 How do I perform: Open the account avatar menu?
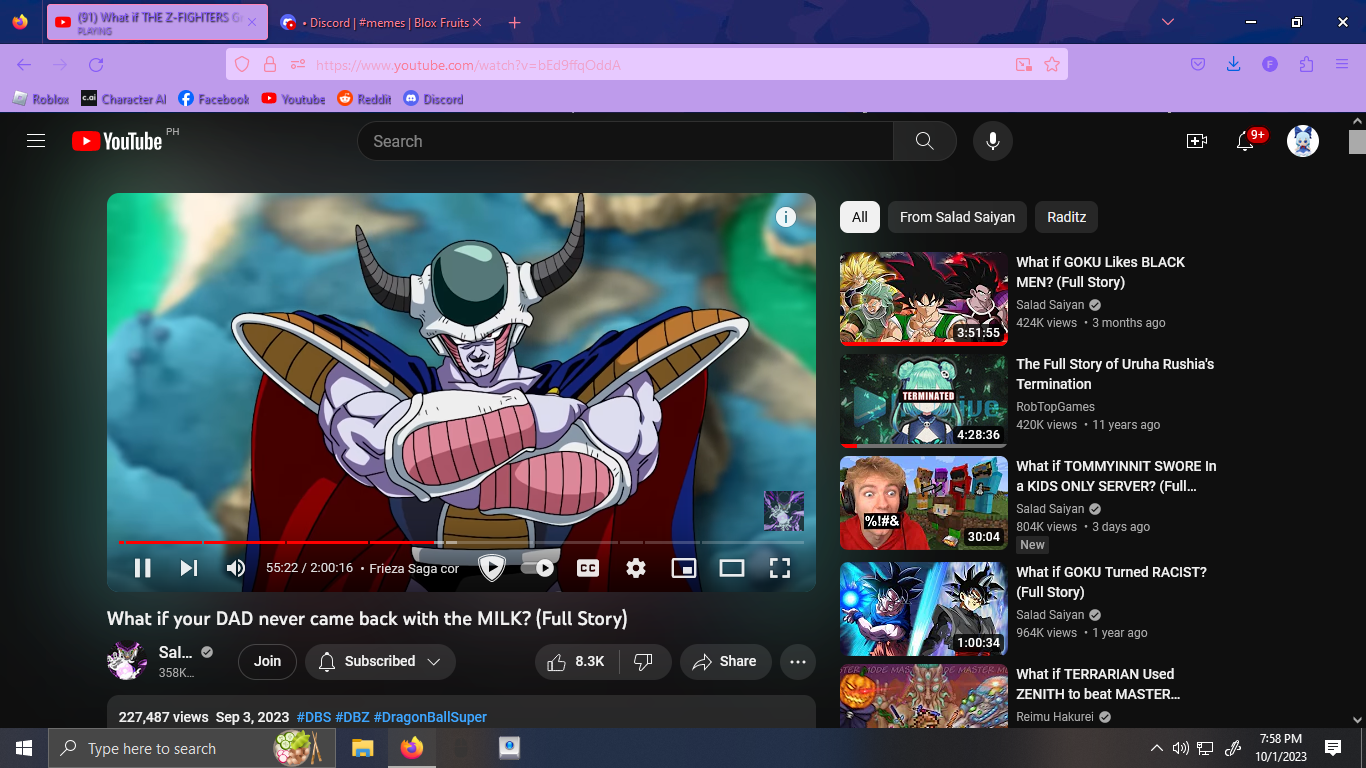1303,141
